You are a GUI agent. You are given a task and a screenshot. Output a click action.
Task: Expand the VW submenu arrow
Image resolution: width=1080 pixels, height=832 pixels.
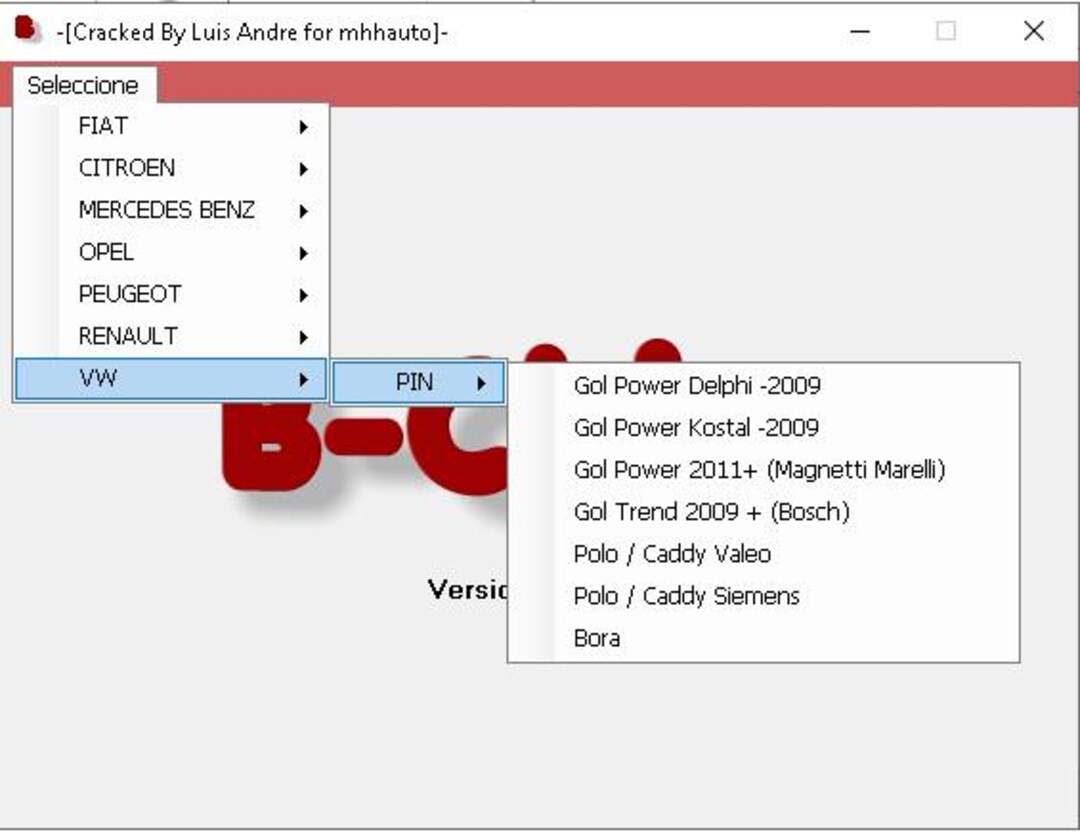(303, 380)
